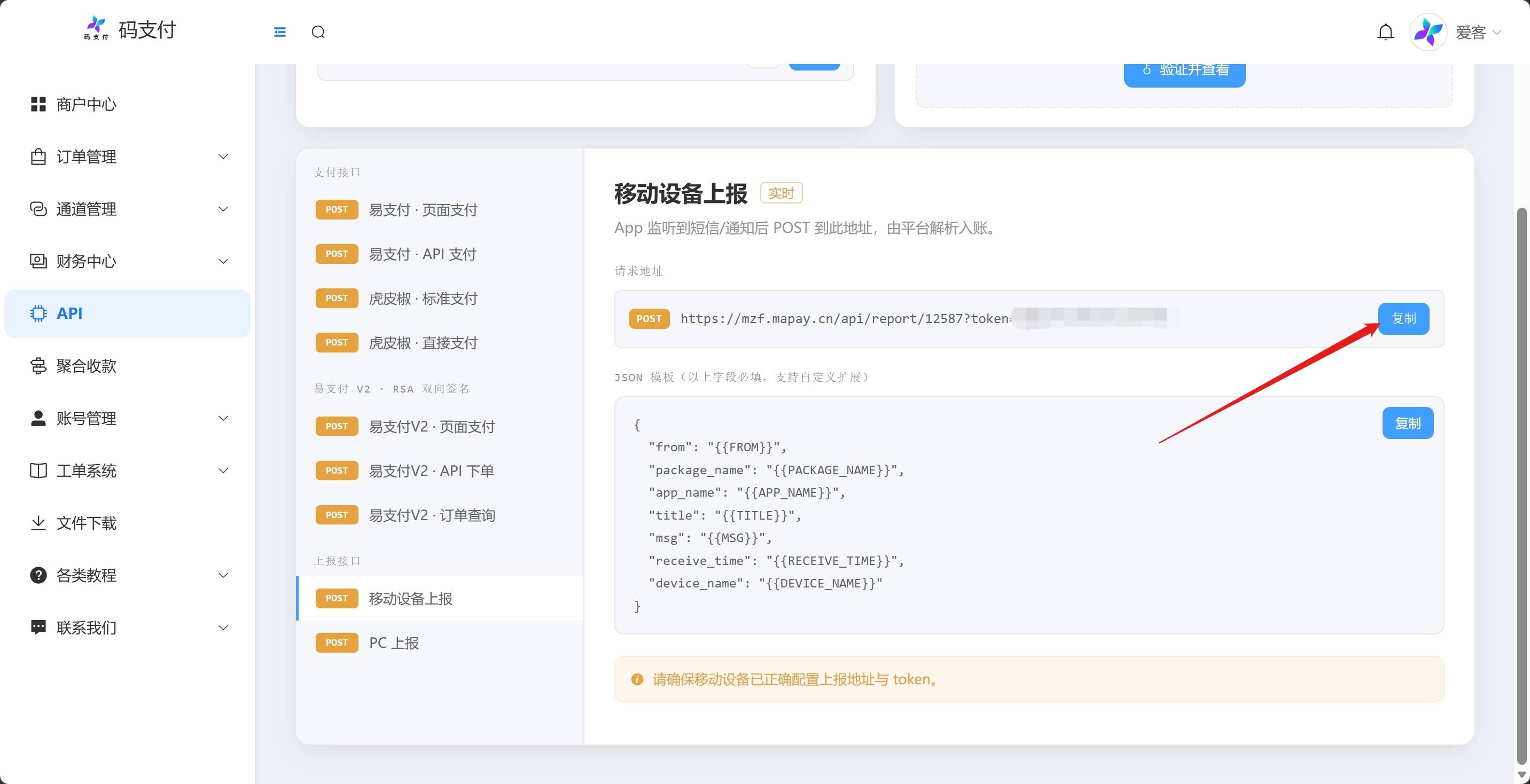The height and width of the screenshot is (784, 1530).
Task: Click the page vertical scrollbar
Action: coord(1521,486)
